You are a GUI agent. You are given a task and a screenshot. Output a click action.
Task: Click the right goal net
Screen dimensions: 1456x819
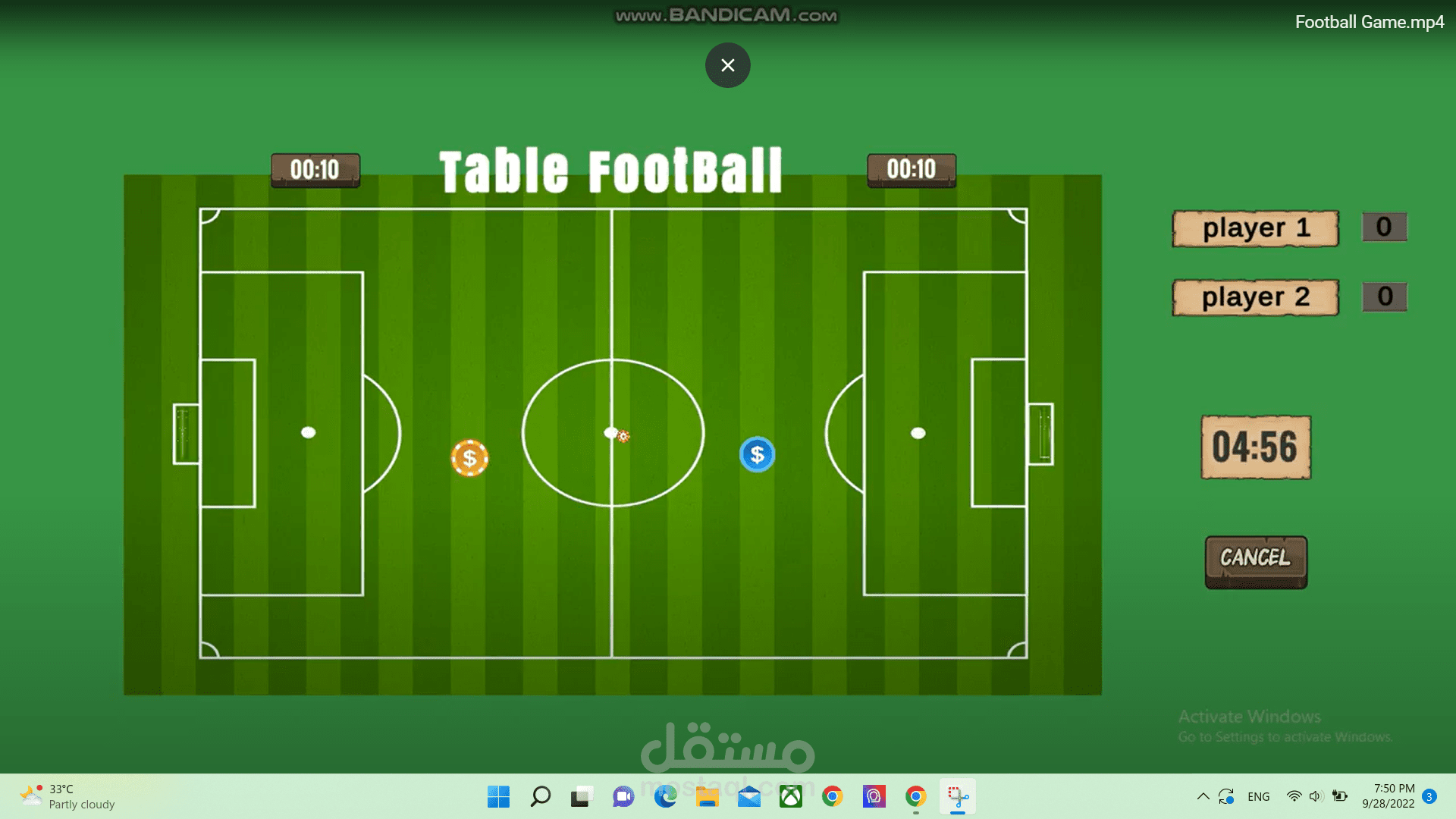(x=1041, y=434)
